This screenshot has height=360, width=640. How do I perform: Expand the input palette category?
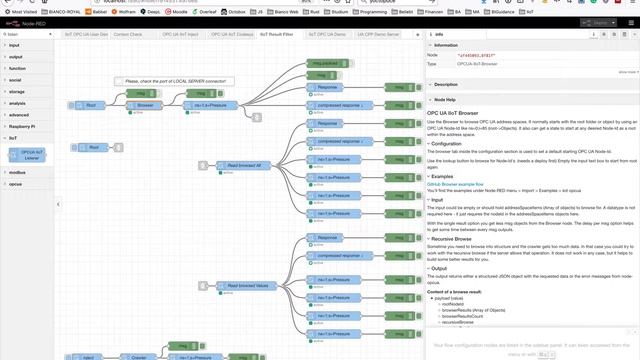point(27,45)
